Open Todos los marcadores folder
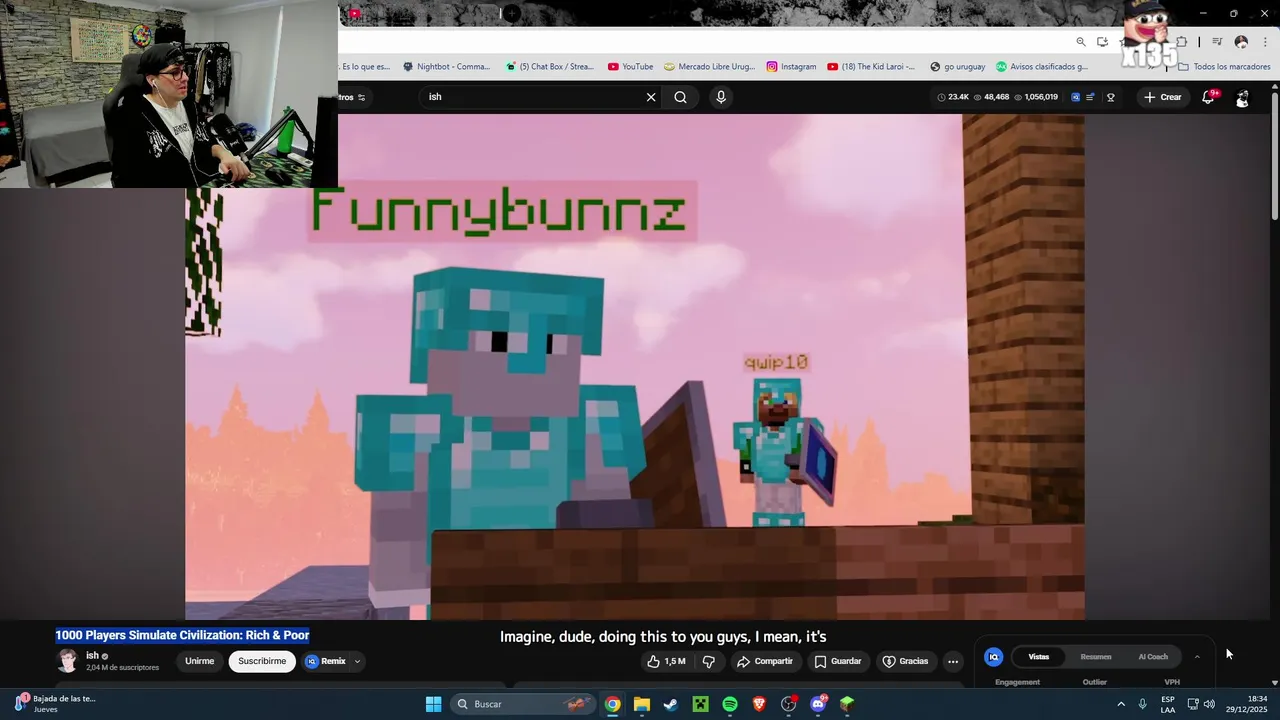The width and height of the screenshot is (1280, 720). tap(1224, 67)
